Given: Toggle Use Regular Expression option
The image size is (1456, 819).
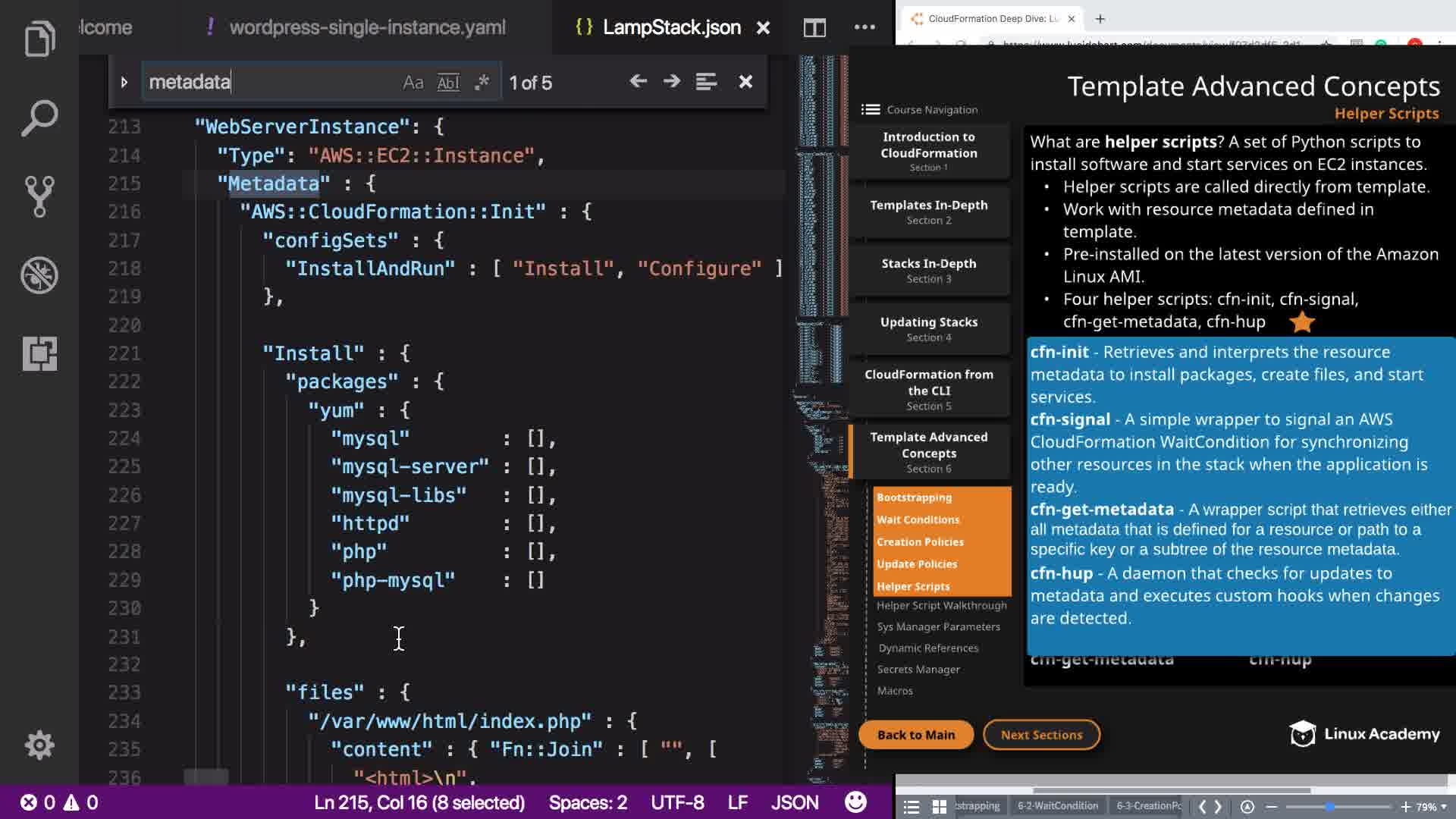Looking at the screenshot, I should [x=482, y=83].
